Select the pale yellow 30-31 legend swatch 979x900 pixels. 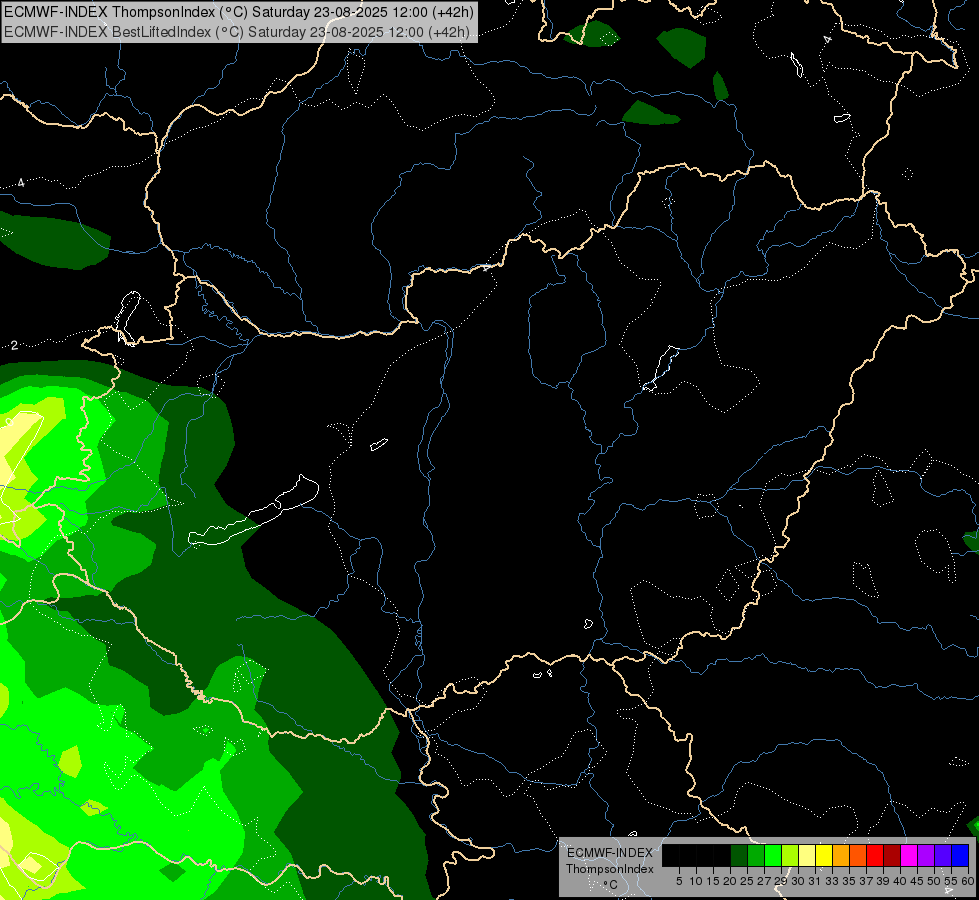(x=807, y=855)
